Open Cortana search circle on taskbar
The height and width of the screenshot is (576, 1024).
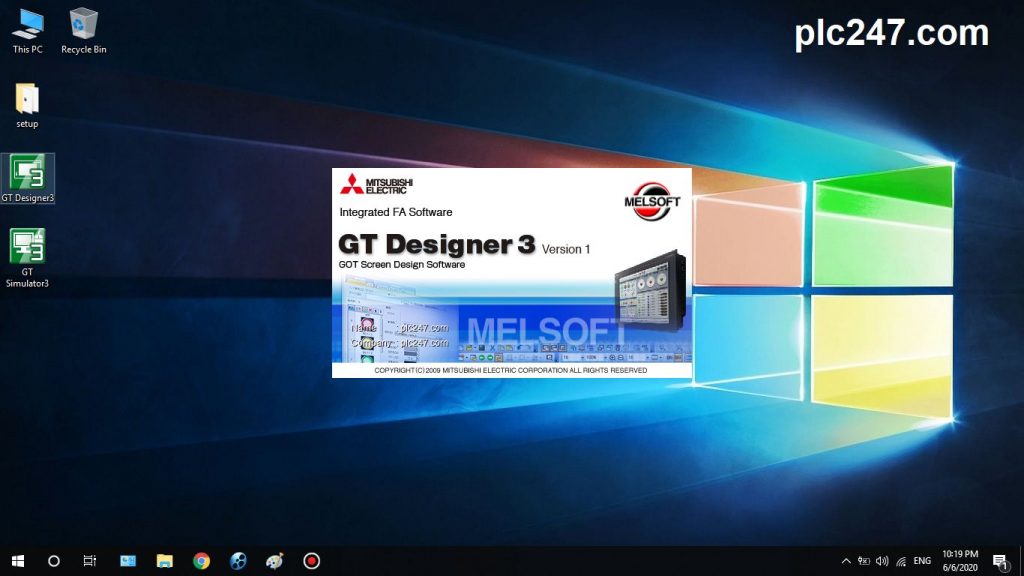coord(54,561)
